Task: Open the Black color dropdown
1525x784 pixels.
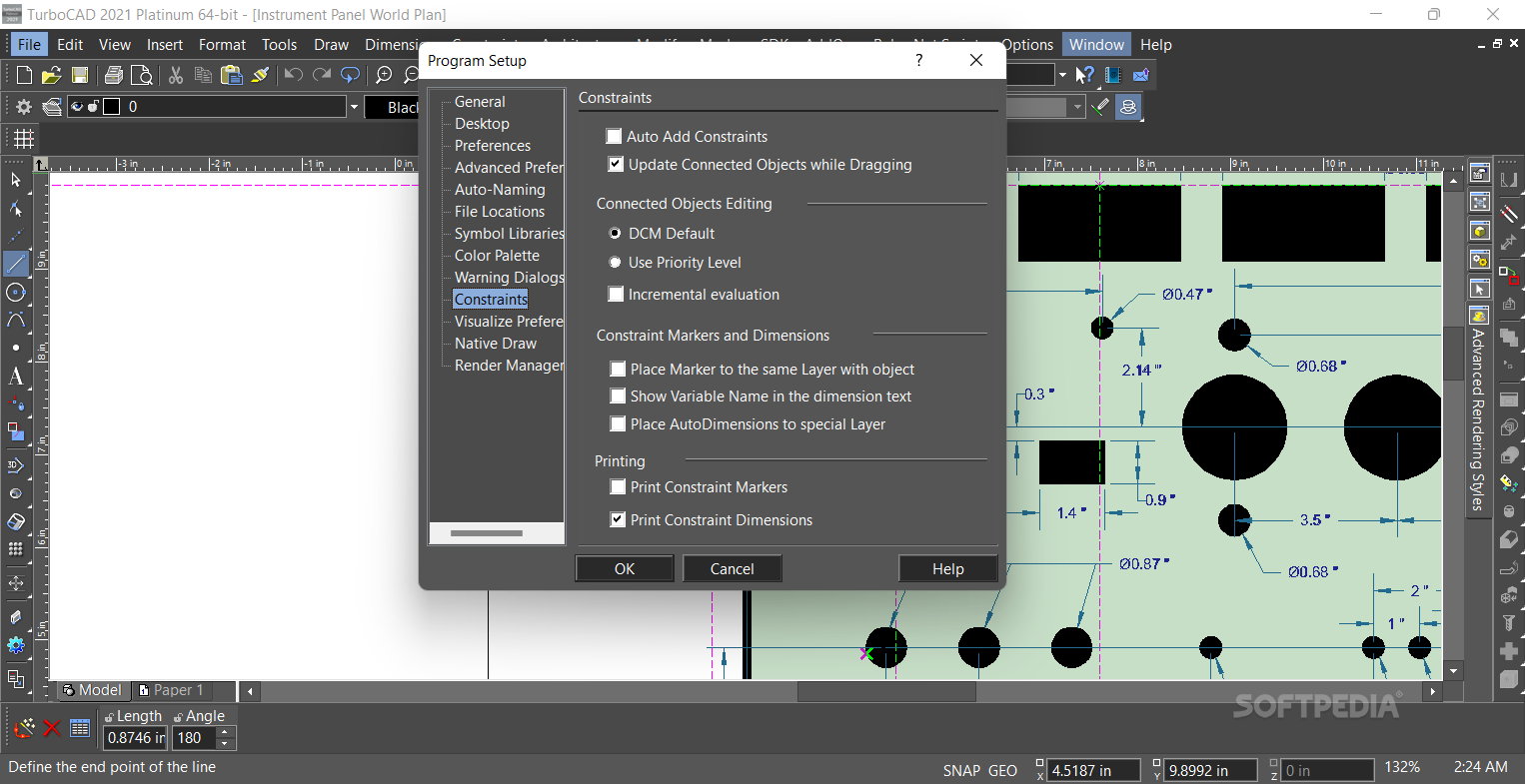Action: 392,107
